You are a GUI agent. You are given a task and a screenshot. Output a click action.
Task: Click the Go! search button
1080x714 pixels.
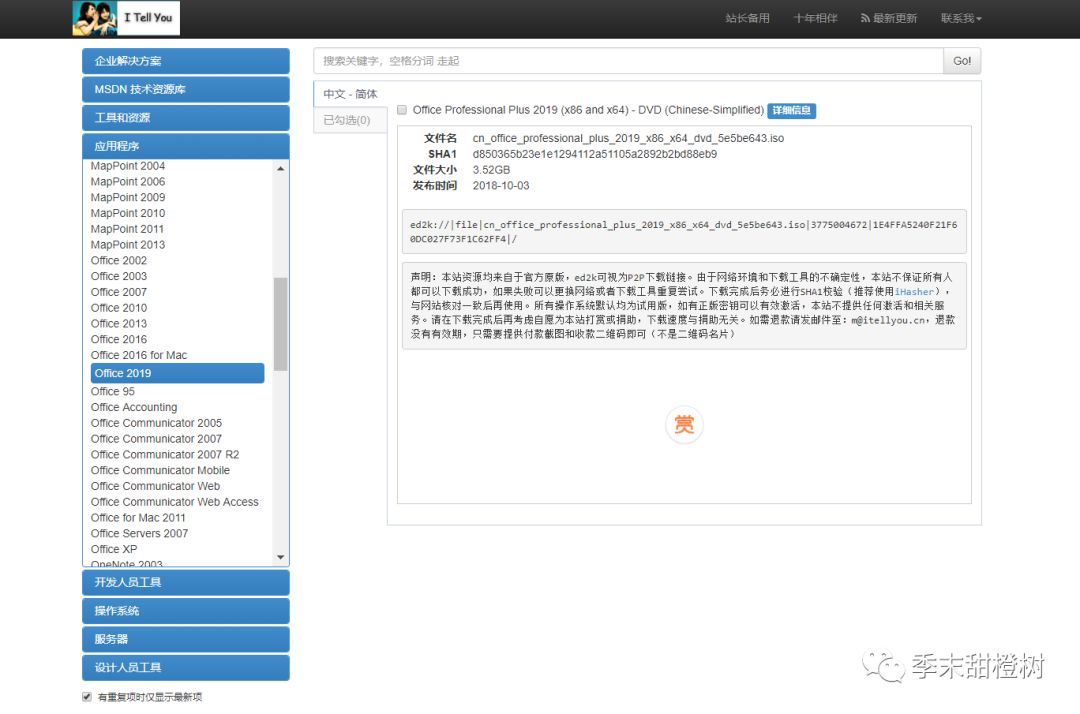[962, 61]
